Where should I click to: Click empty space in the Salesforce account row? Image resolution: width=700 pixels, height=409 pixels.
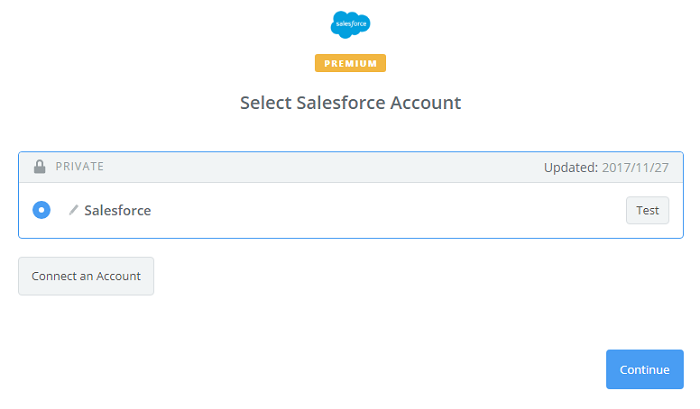click(x=380, y=211)
